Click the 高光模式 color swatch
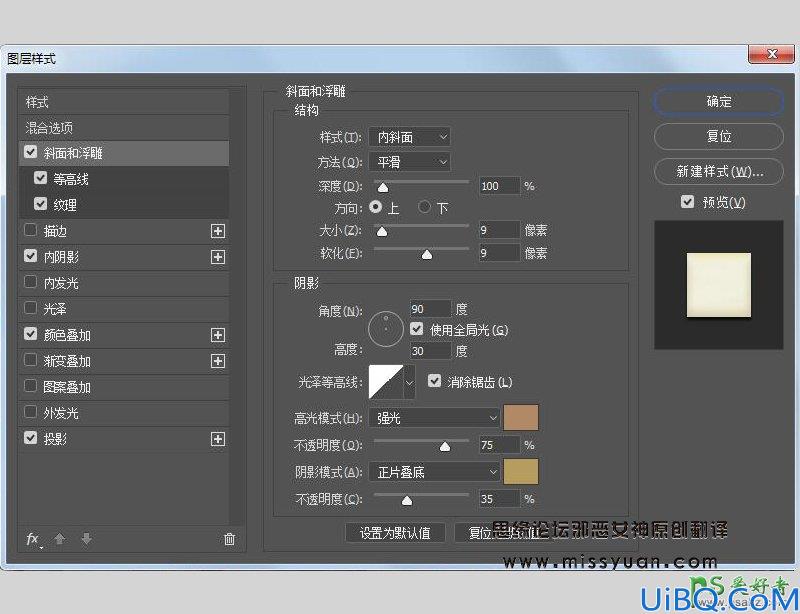This screenshot has height=614, width=800. point(521,417)
